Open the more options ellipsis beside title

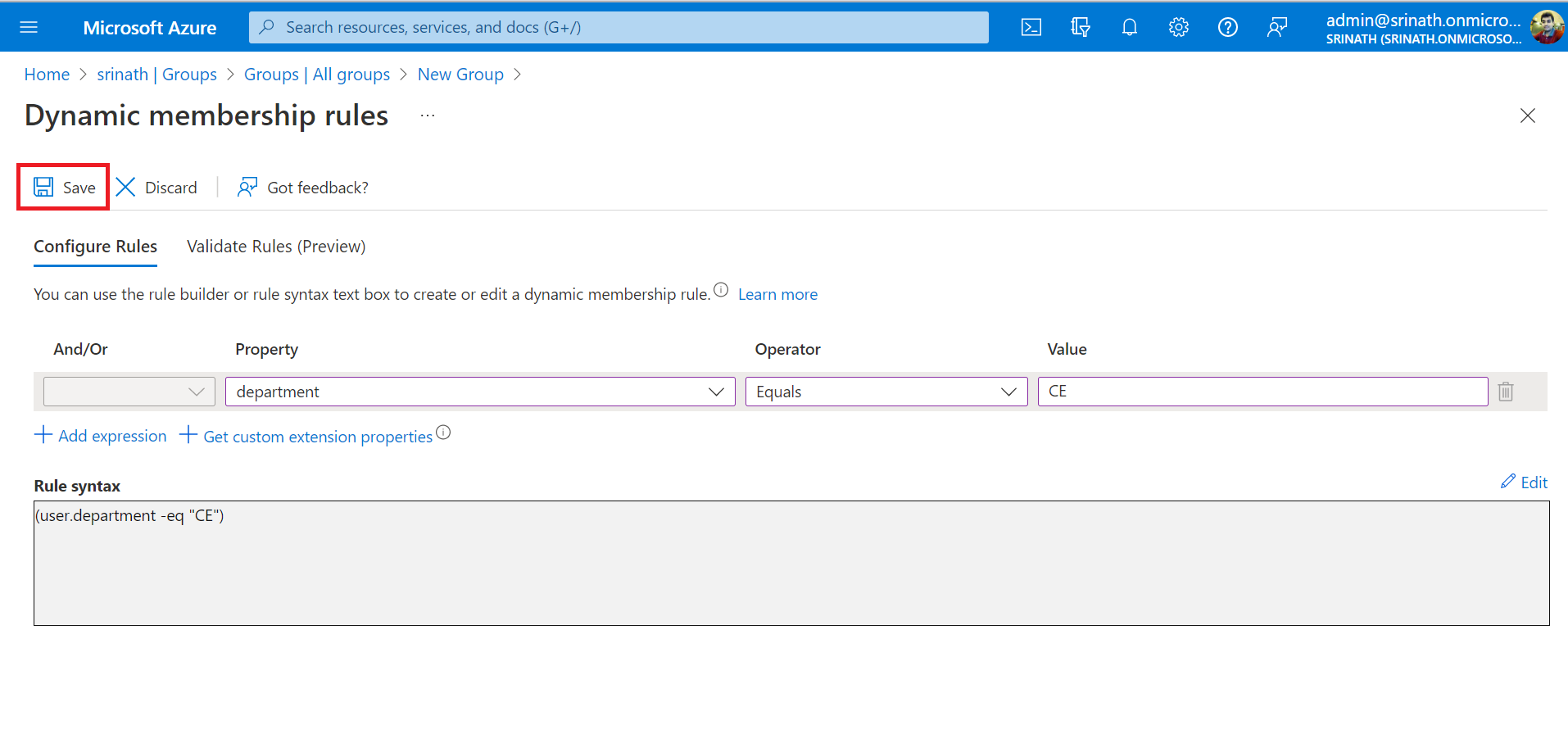[x=428, y=116]
